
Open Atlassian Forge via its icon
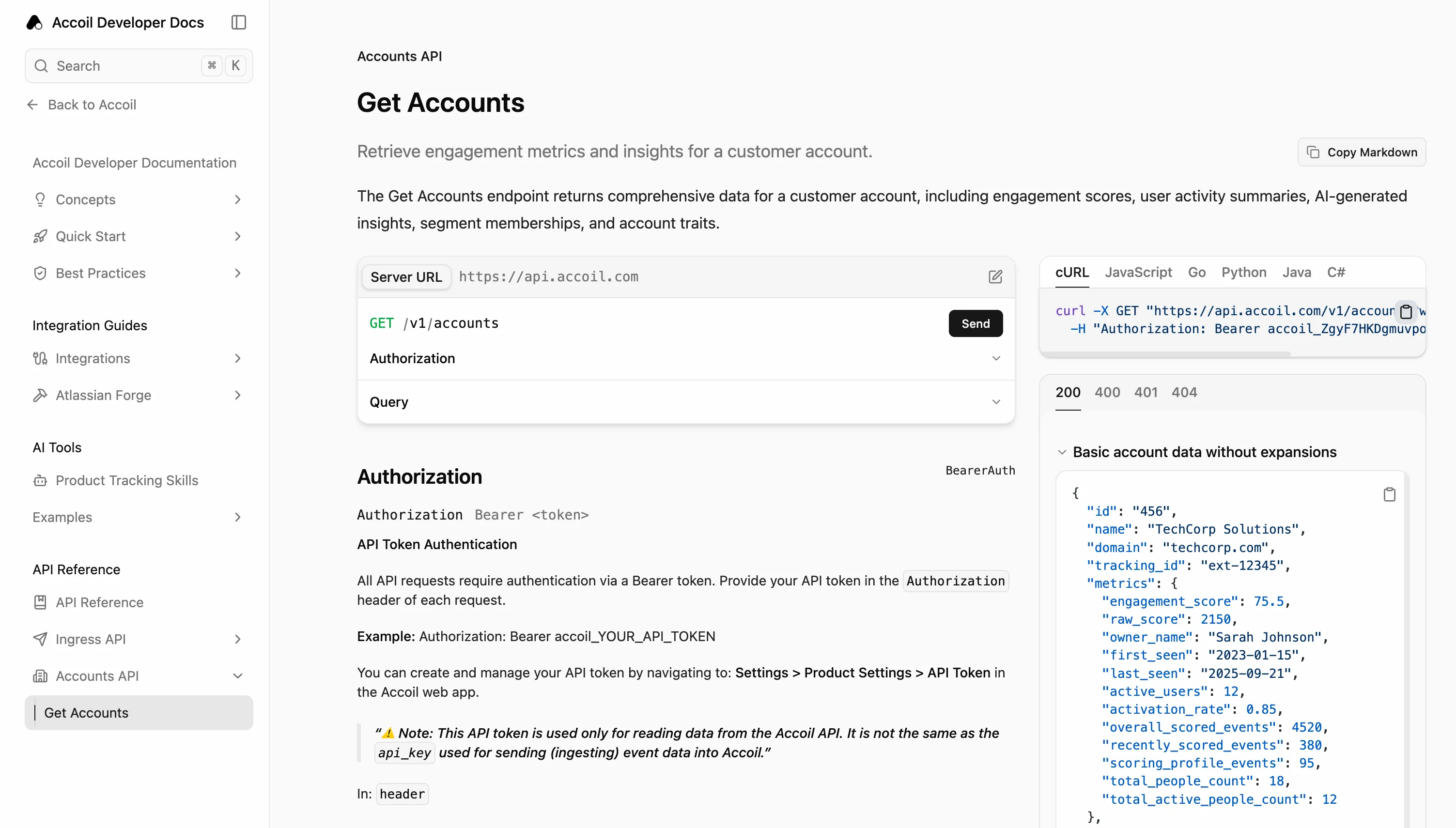coord(40,395)
